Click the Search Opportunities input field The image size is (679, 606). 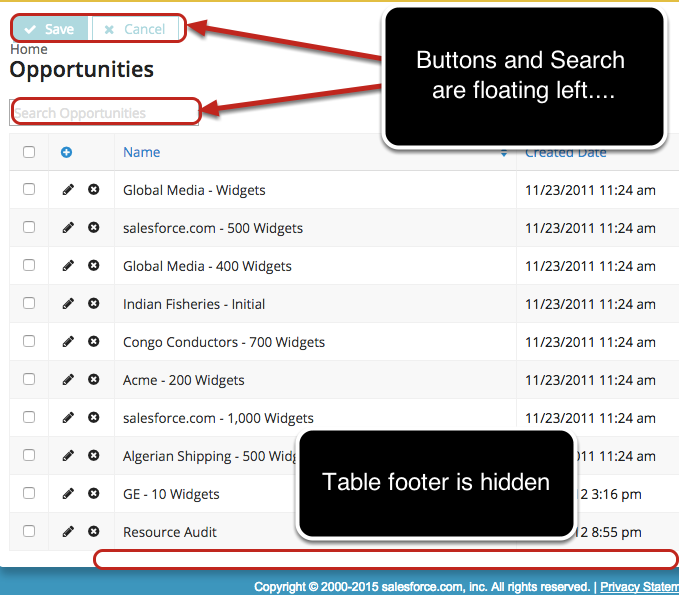click(105, 113)
